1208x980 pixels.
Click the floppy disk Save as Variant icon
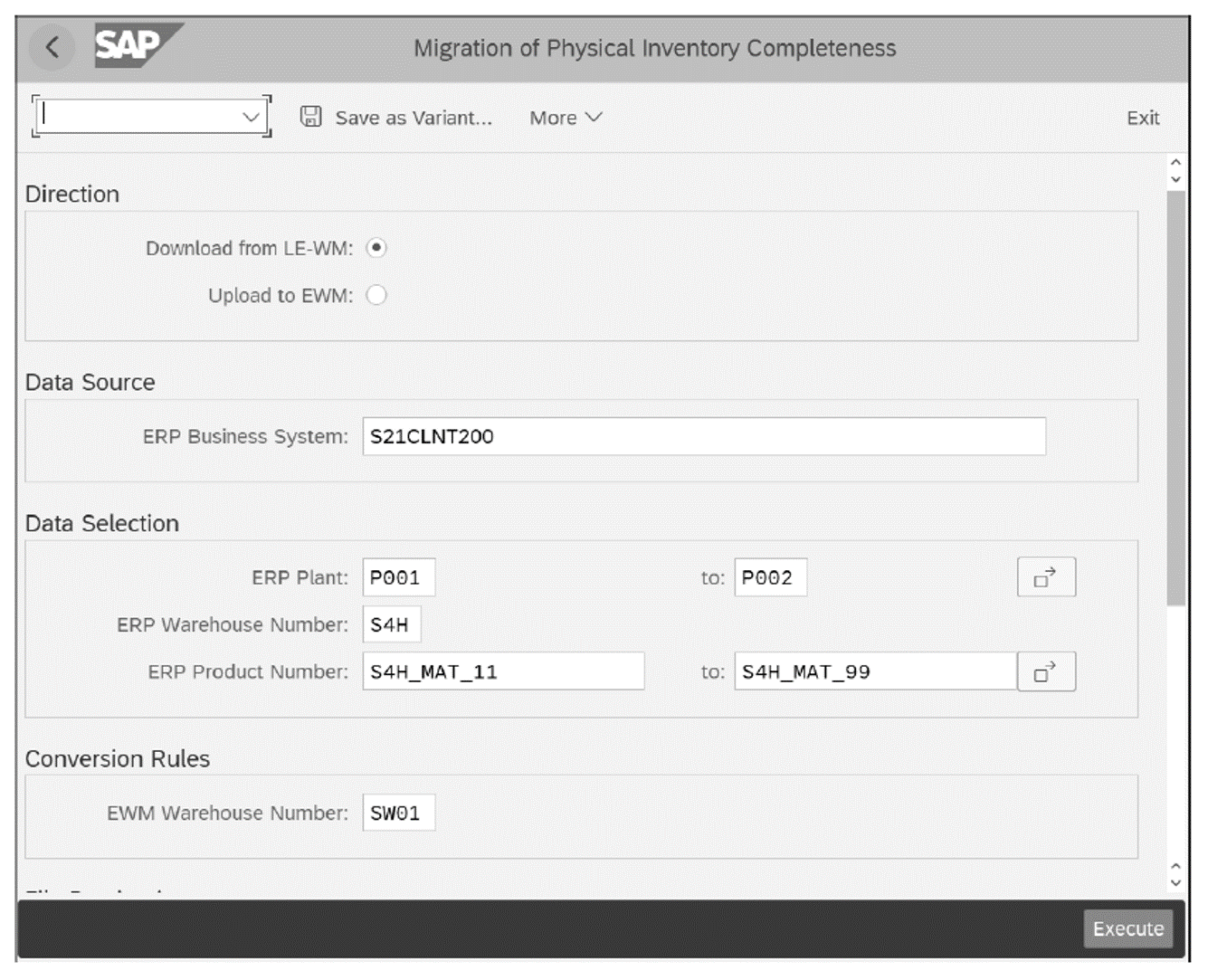coord(309,117)
